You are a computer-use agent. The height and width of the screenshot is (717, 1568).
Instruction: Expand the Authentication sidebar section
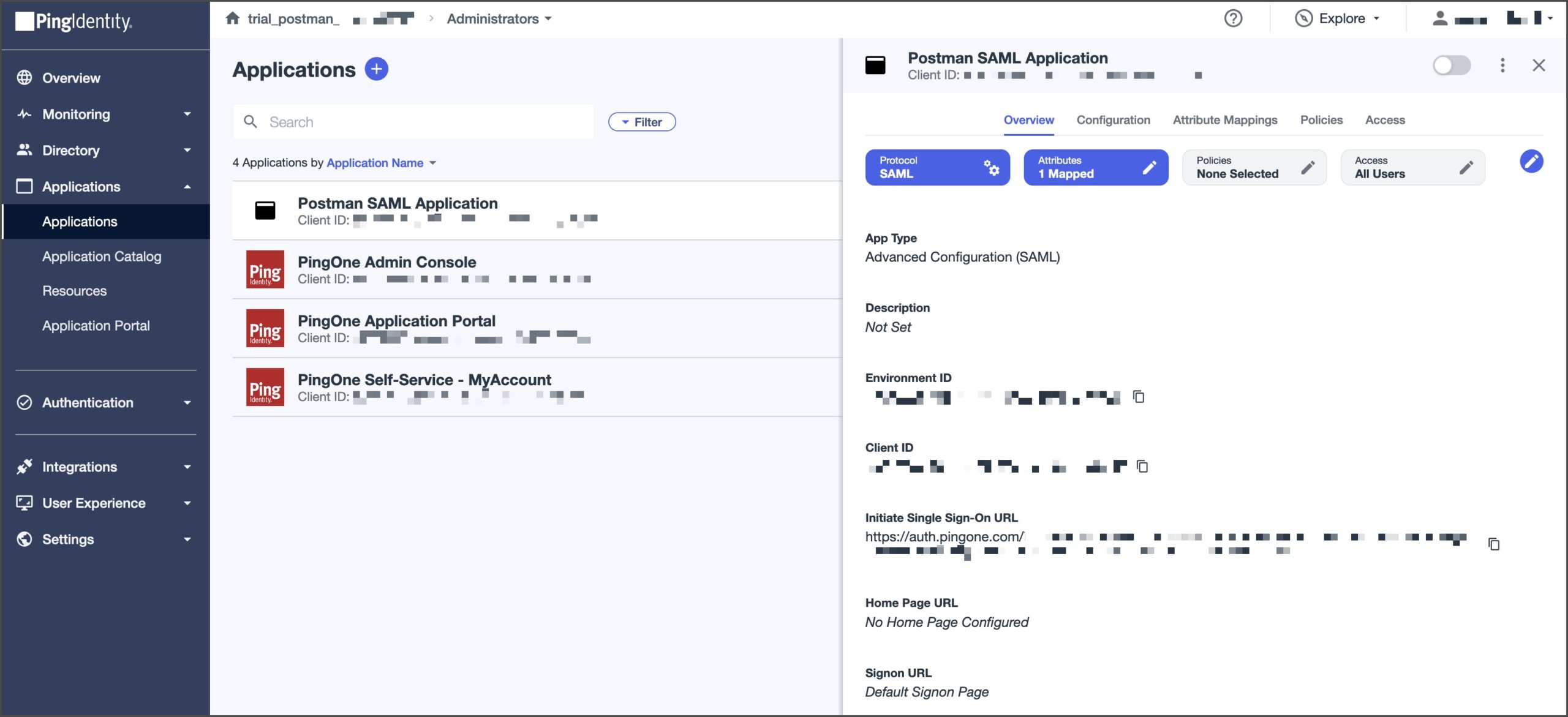[187, 402]
